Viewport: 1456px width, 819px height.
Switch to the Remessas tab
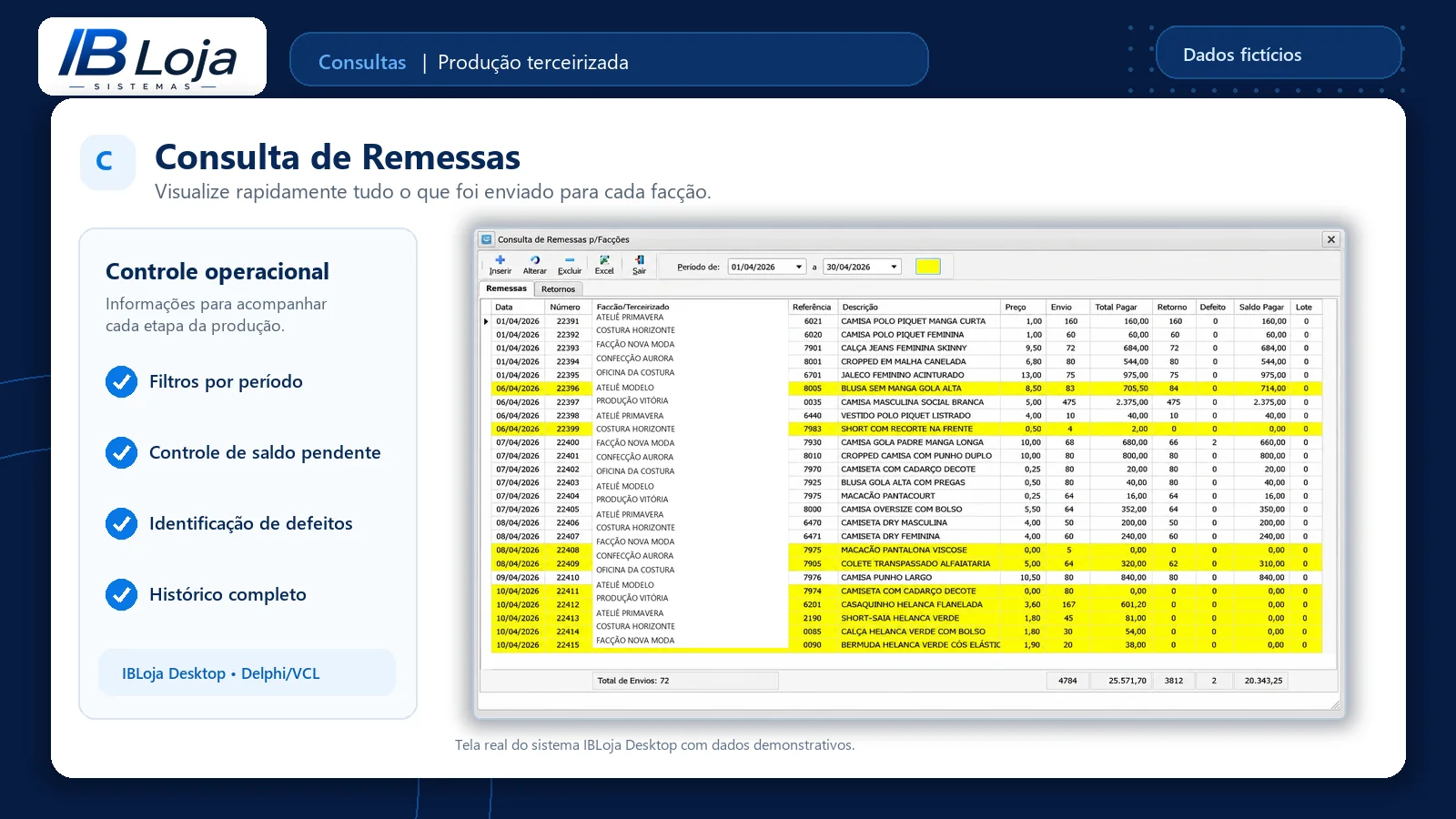click(x=506, y=288)
